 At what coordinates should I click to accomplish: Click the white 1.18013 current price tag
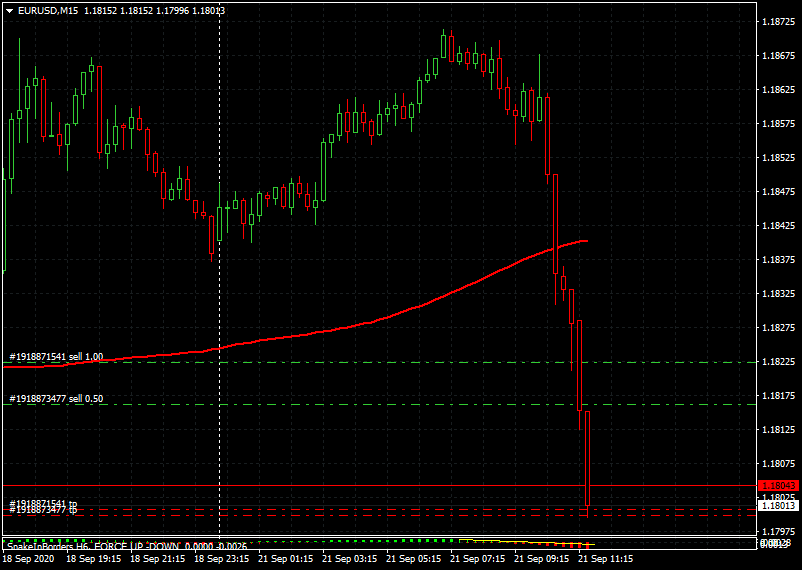[x=777, y=506]
